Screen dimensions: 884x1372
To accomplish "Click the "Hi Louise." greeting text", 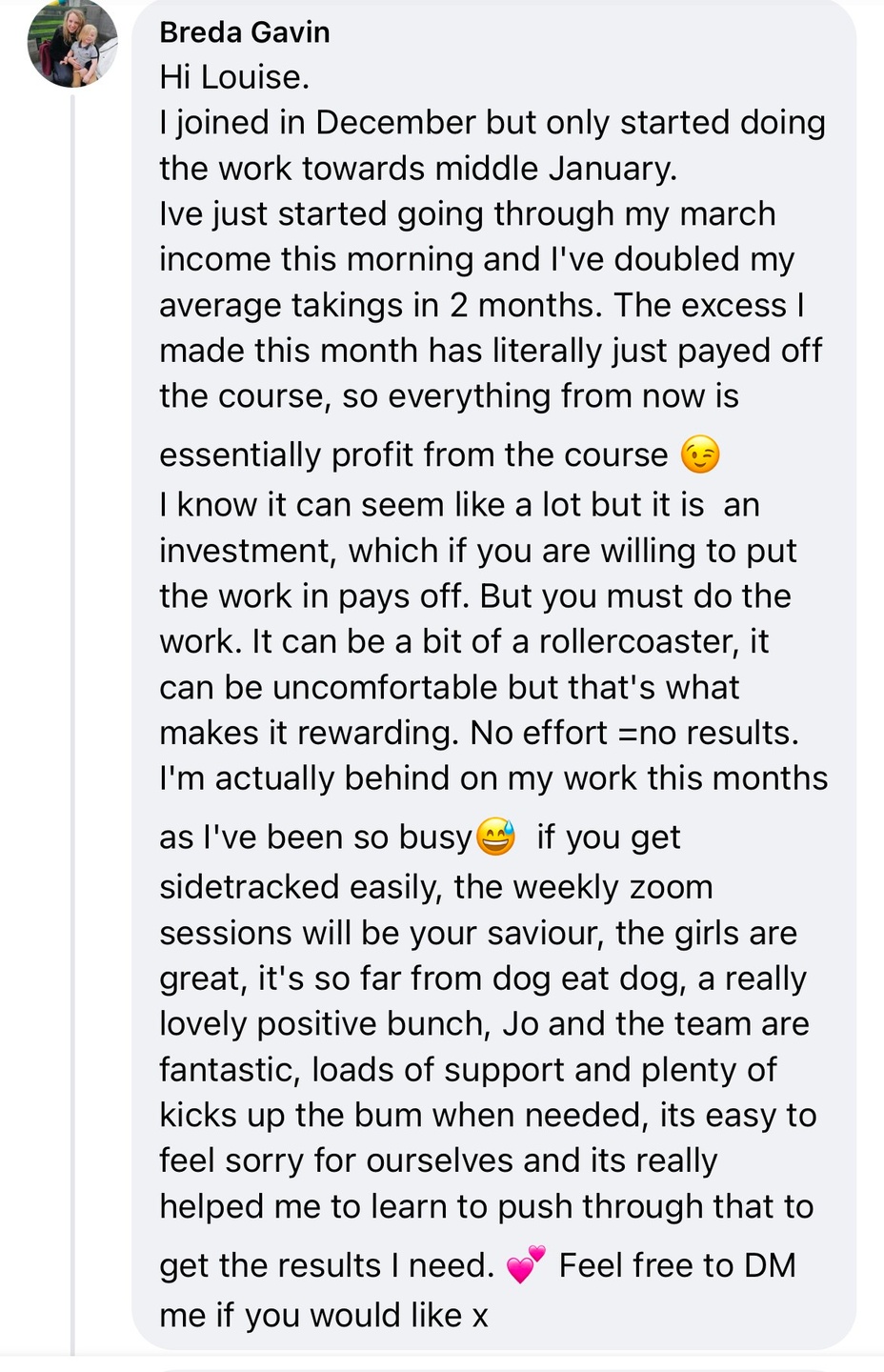I will tap(234, 77).
